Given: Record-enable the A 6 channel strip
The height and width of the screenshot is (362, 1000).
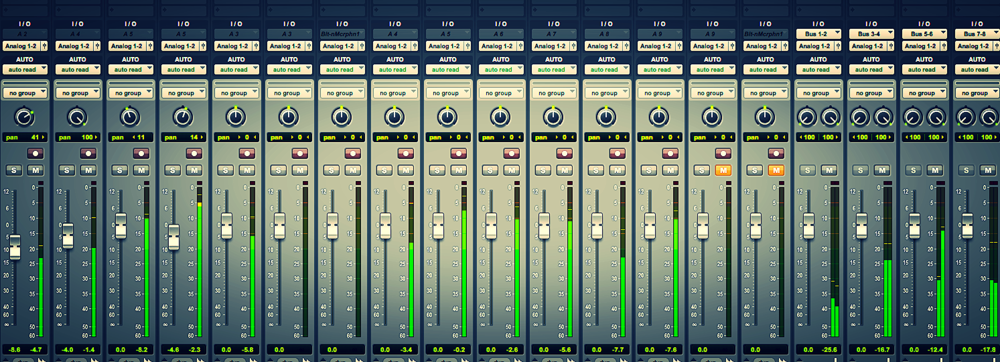Looking at the screenshot, I should pos(511,154).
